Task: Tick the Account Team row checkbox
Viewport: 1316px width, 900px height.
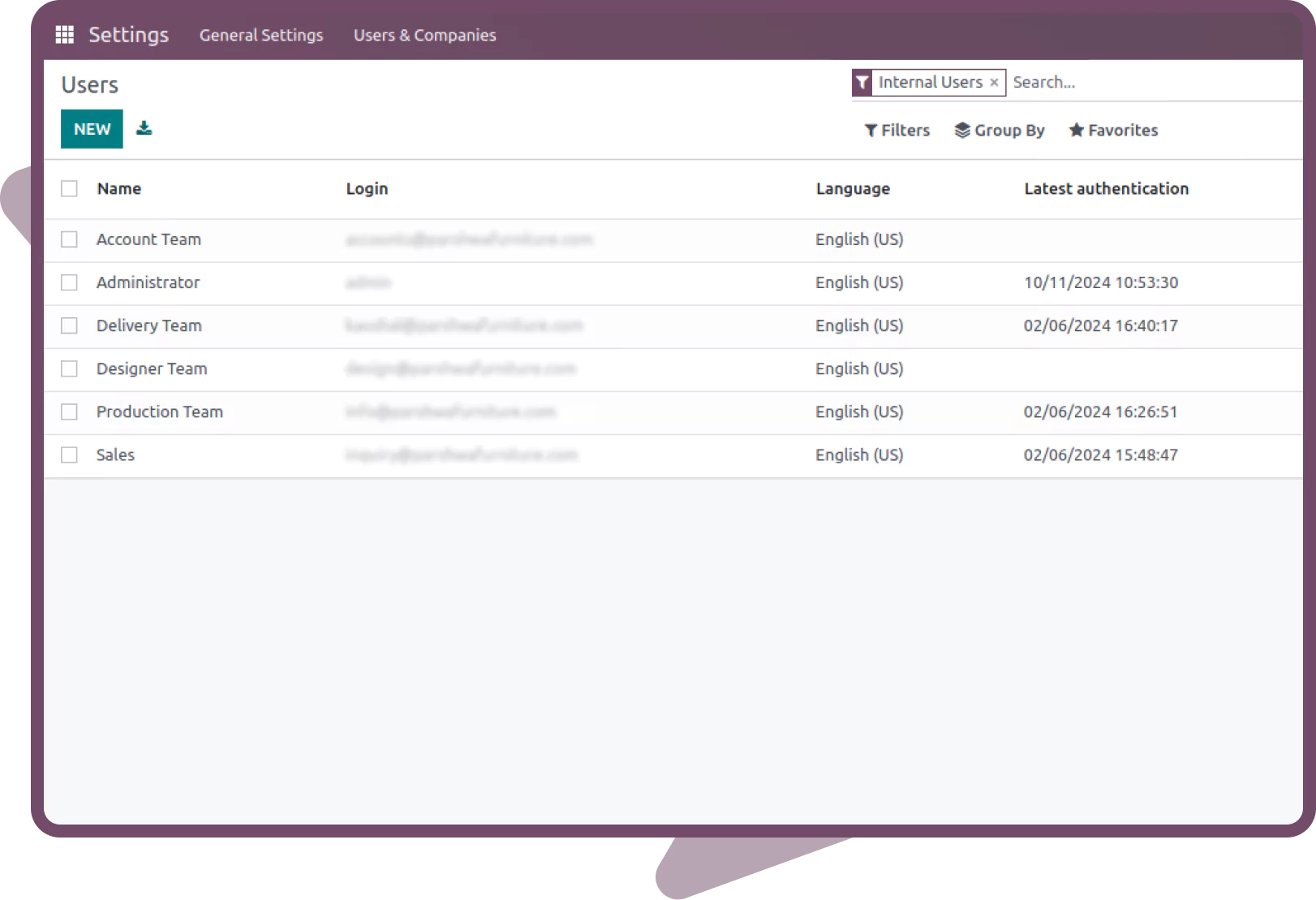Action: click(69, 239)
